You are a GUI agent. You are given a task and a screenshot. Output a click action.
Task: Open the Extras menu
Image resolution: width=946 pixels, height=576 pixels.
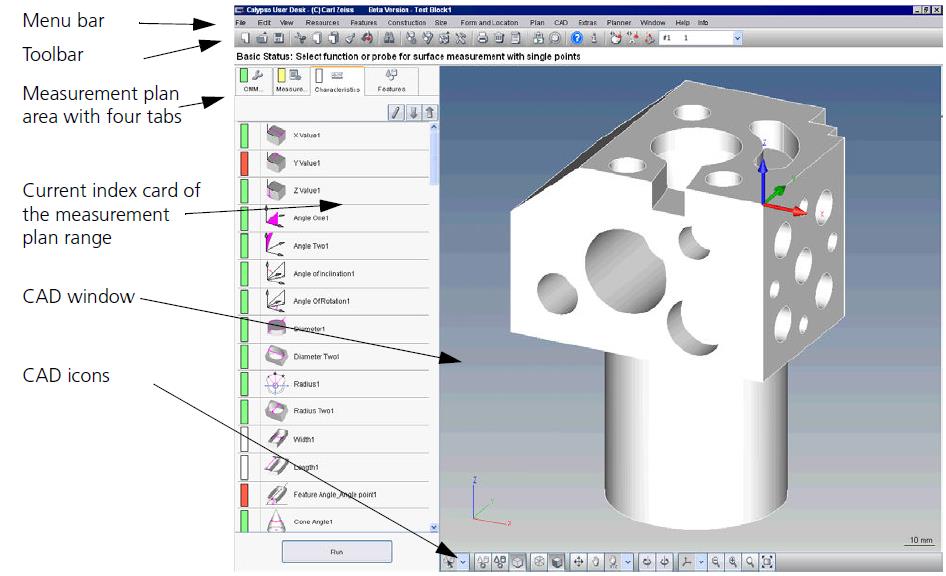point(587,22)
